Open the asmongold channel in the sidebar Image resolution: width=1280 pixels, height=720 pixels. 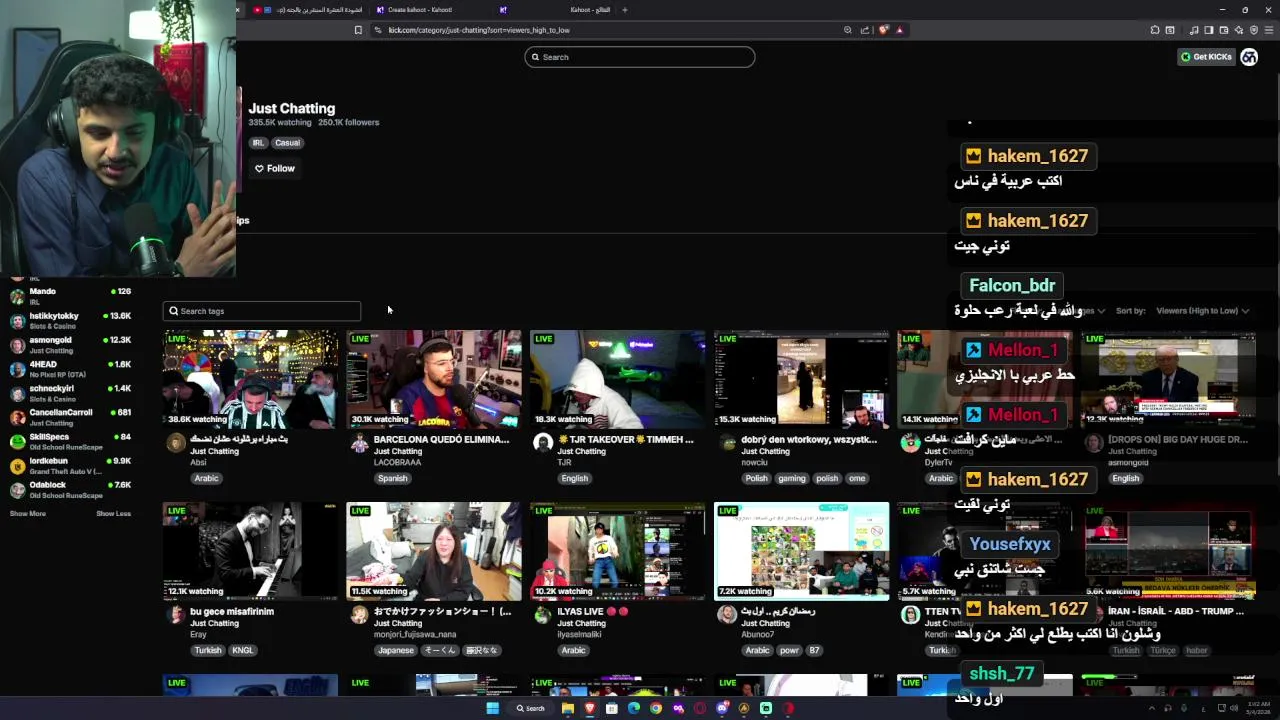pyautogui.click(x=70, y=345)
